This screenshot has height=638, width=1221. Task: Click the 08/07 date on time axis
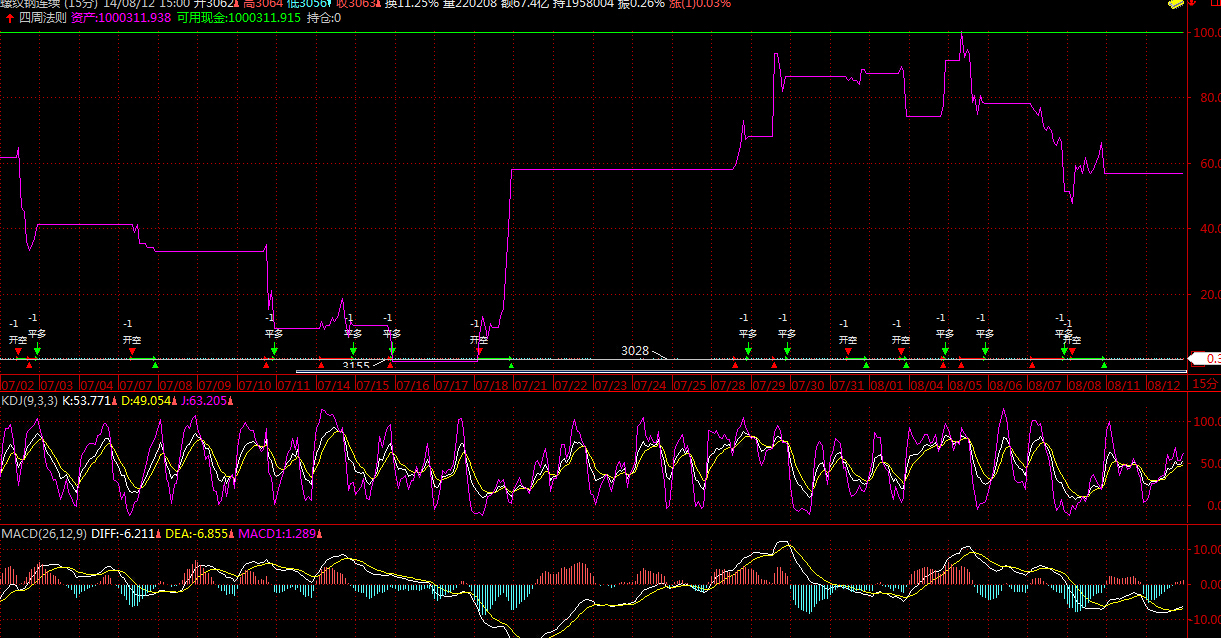pos(1044,385)
